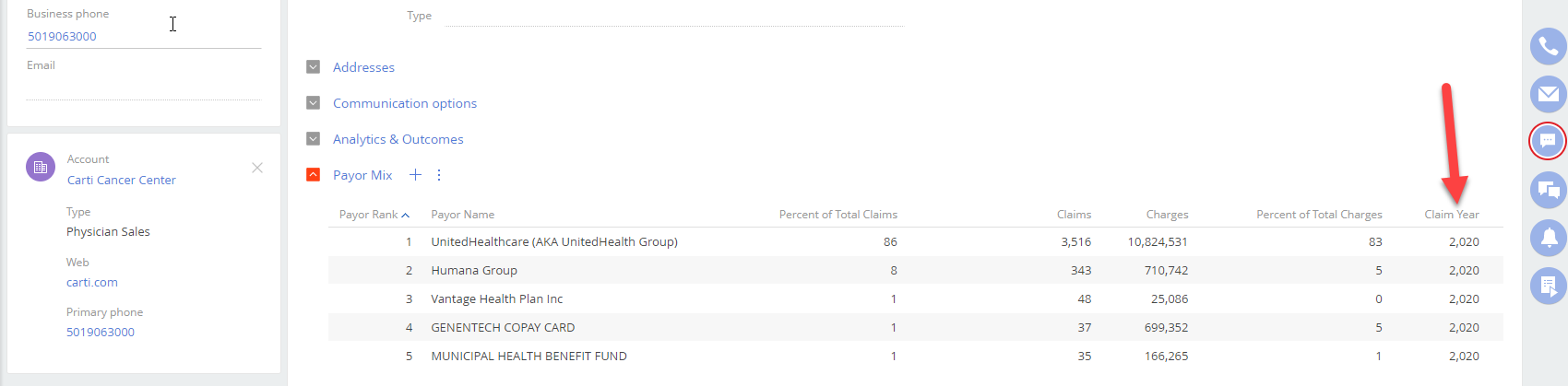This screenshot has width=1568, height=386.
Task: Open Payor Mix actions menu dots
Action: pyautogui.click(x=439, y=175)
